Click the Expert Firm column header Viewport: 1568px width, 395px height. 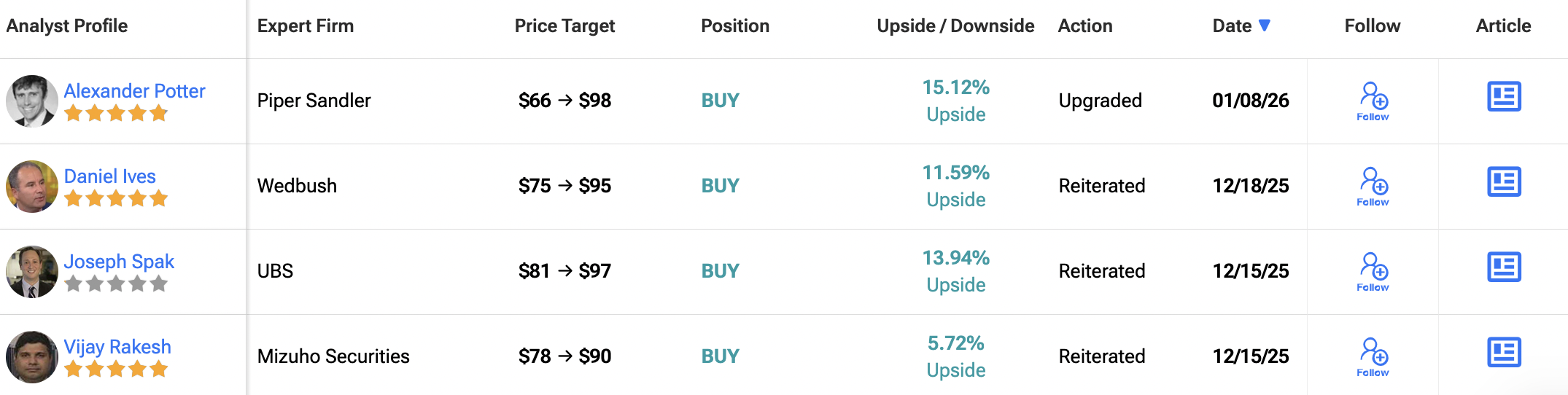click(306, 26)
